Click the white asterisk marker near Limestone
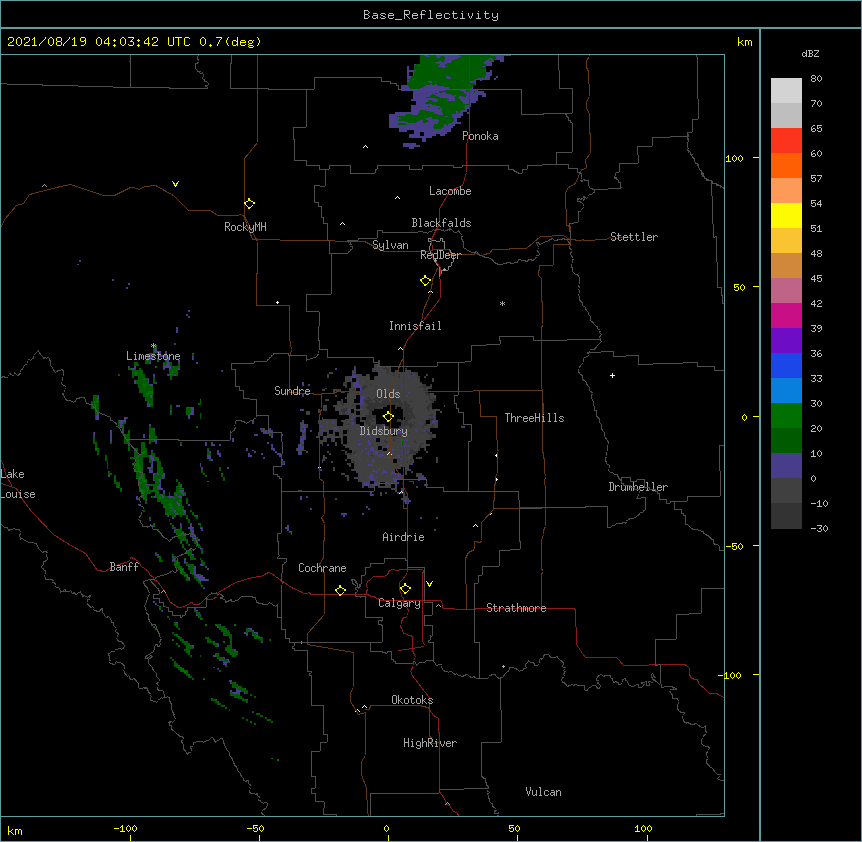This screenshot has width=862, height=842. click(x=153, y=346)
